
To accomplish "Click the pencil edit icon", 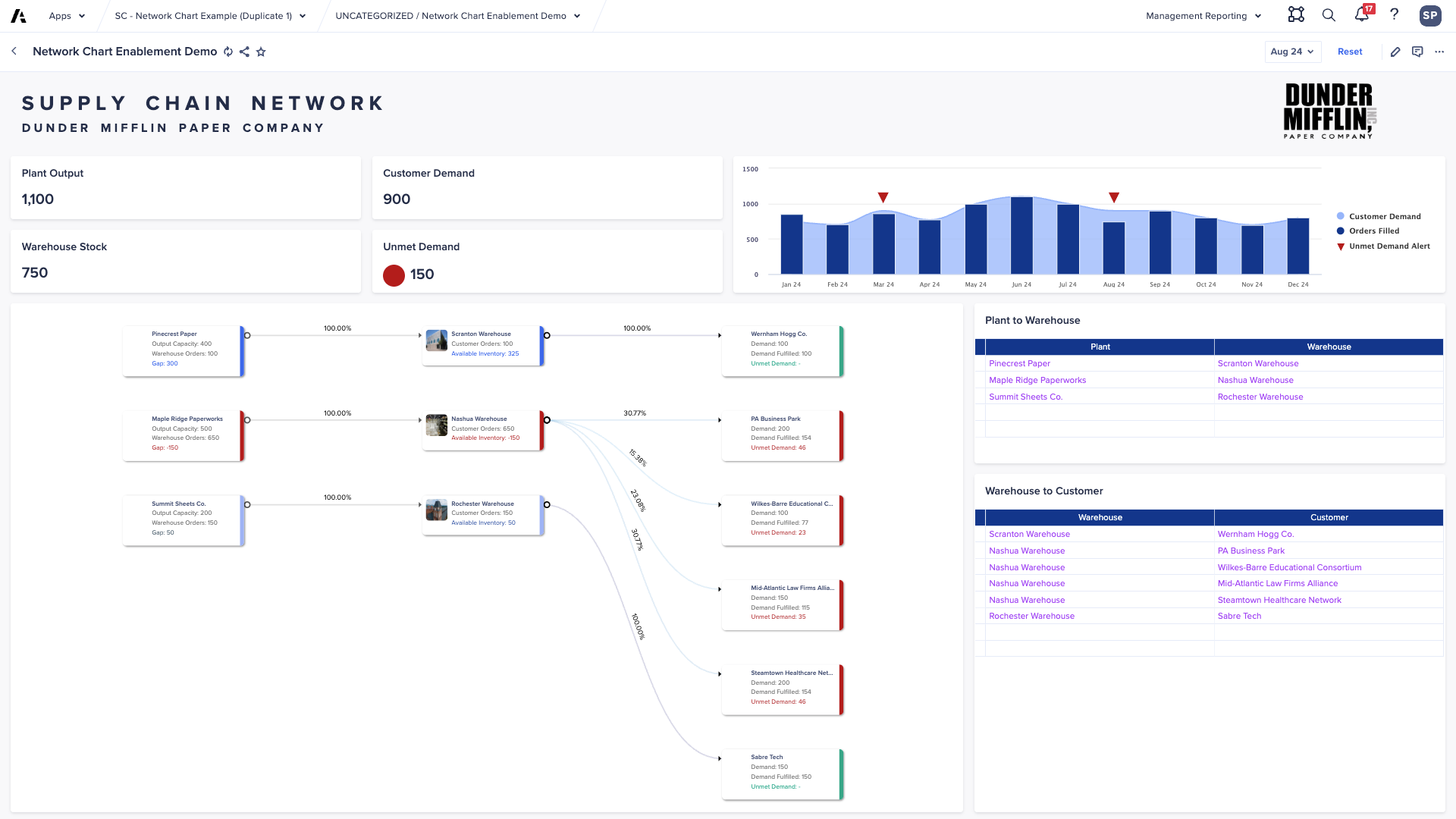I will click(1395, 52).
